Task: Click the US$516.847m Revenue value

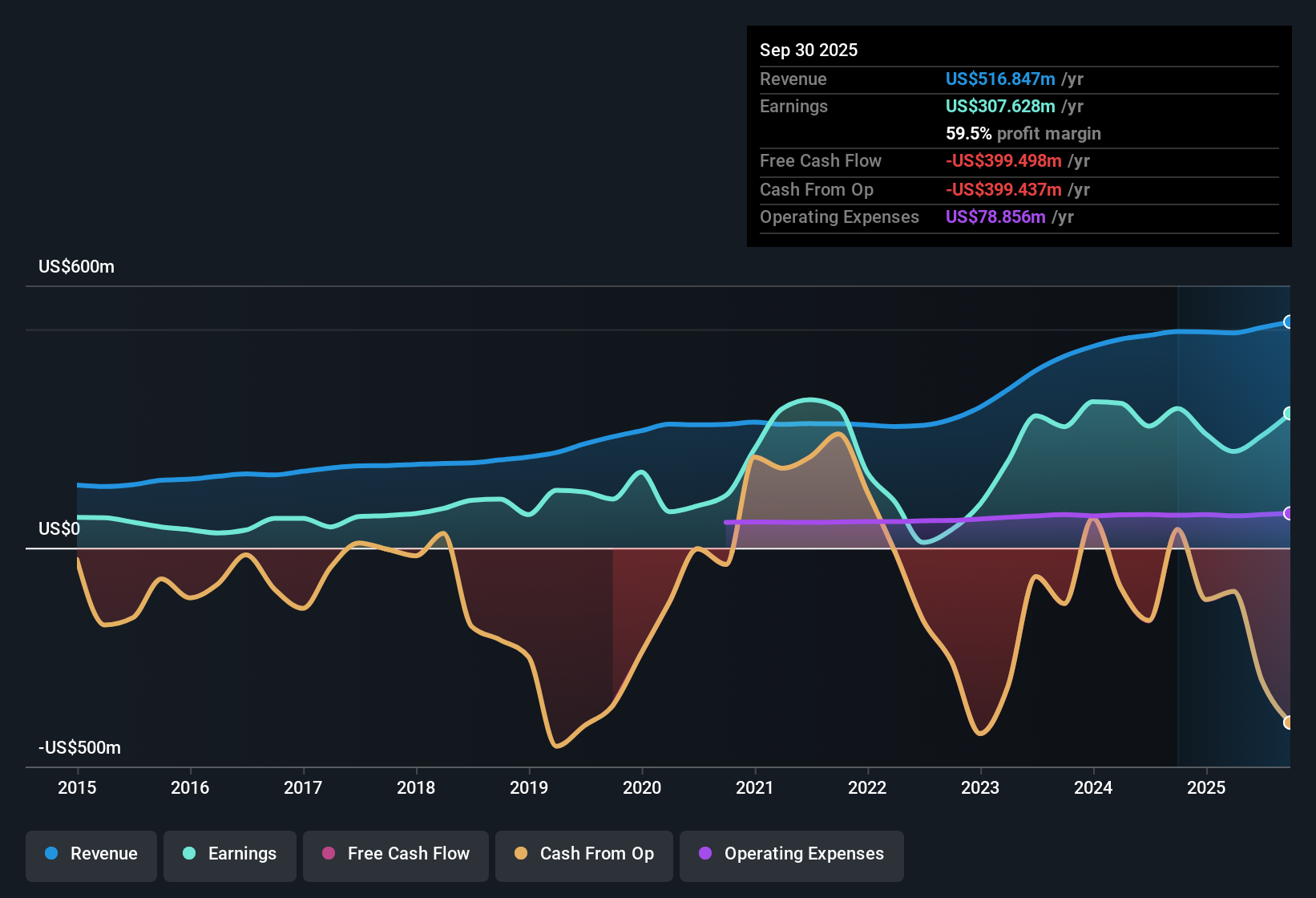Action: (1000, 79)
